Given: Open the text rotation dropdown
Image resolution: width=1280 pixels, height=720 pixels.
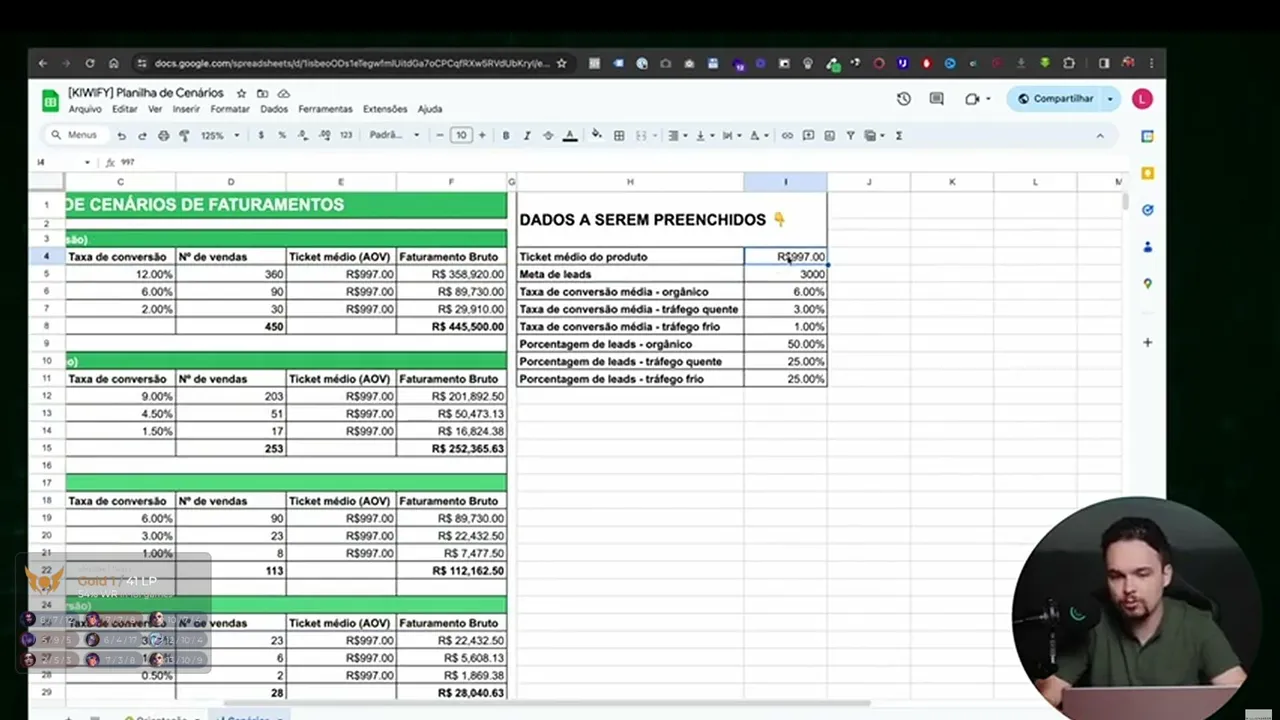Looking at the screenshot, I should (x=758, y=135).
